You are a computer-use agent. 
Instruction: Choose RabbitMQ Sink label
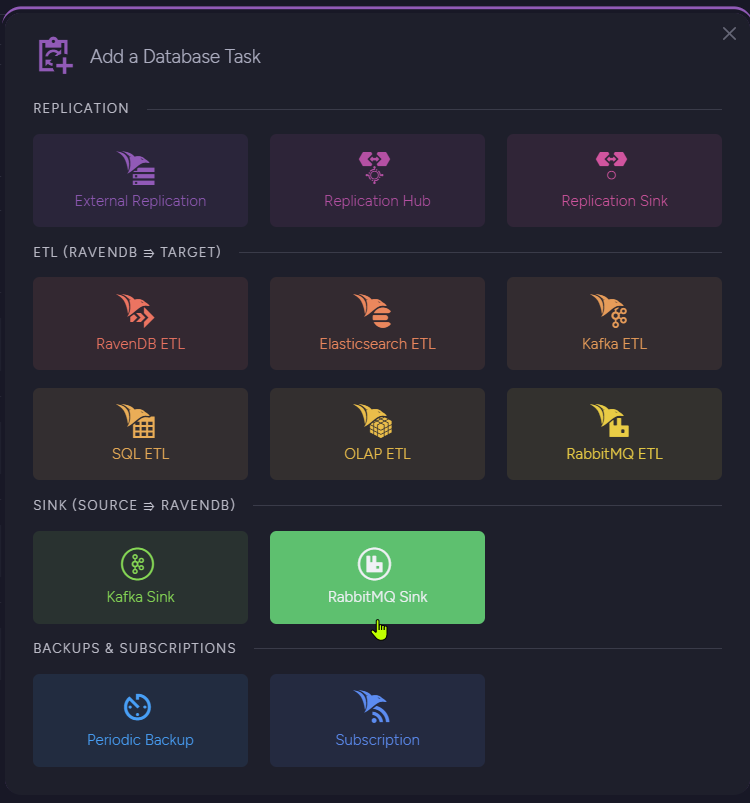pyautogui.click(x=377, y=597)
